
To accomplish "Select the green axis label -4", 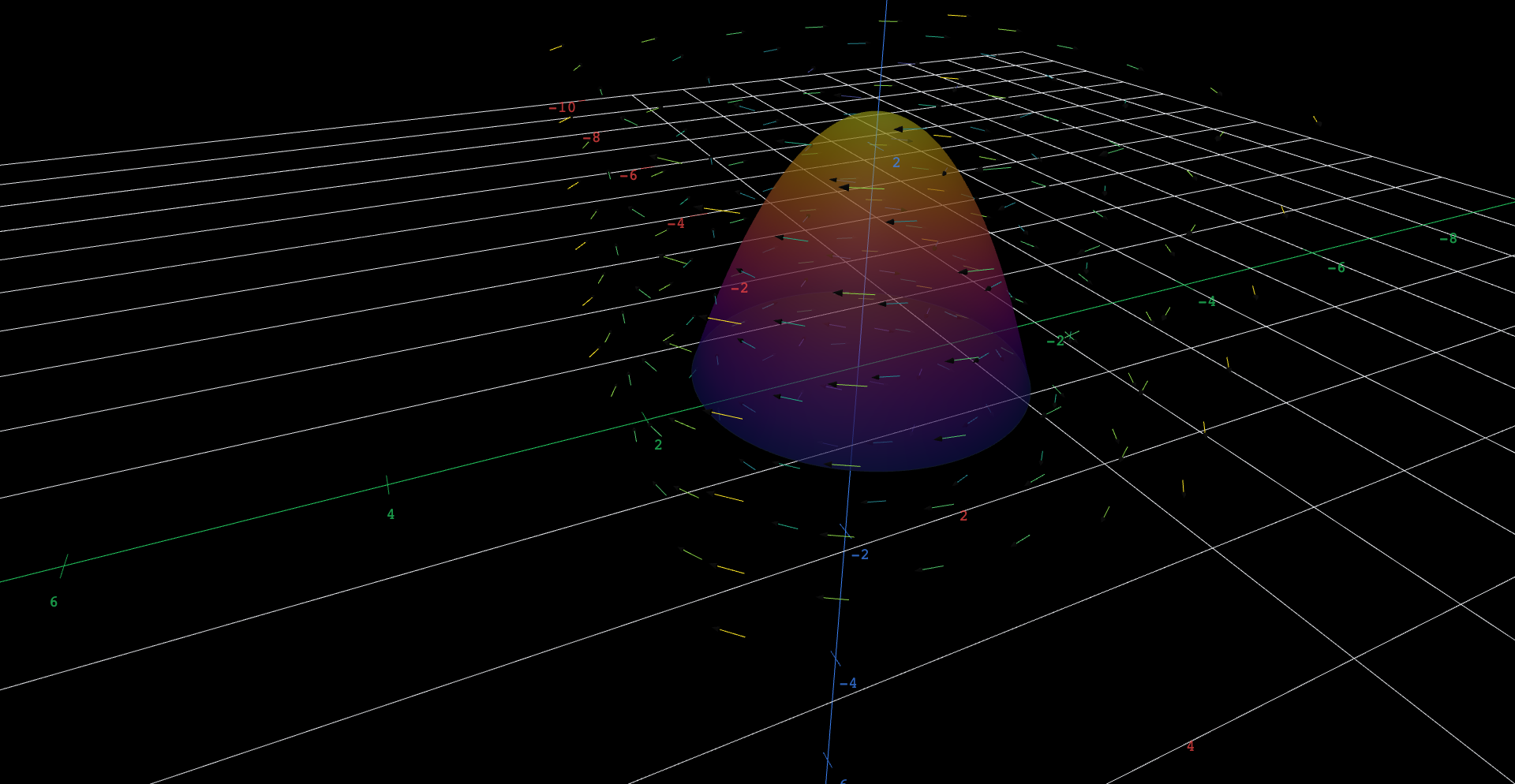I will pos(1207,301).
